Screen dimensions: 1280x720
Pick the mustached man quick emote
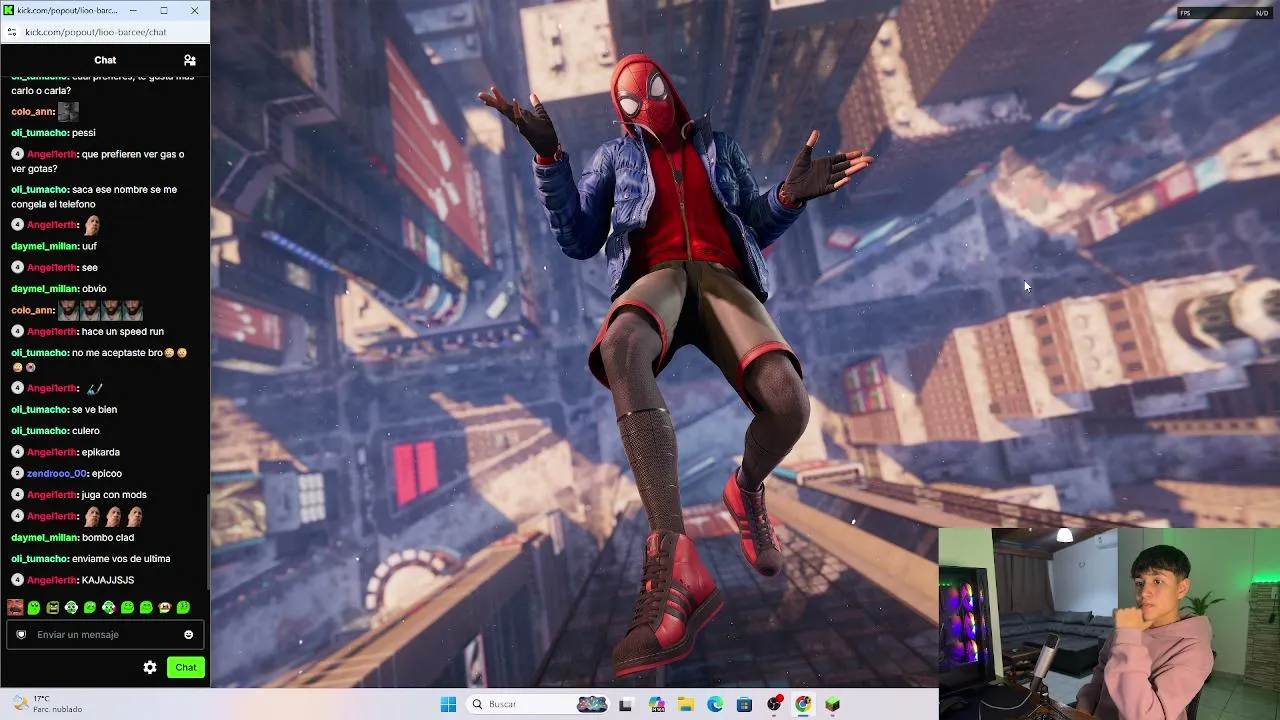click(x=15, y=607)
